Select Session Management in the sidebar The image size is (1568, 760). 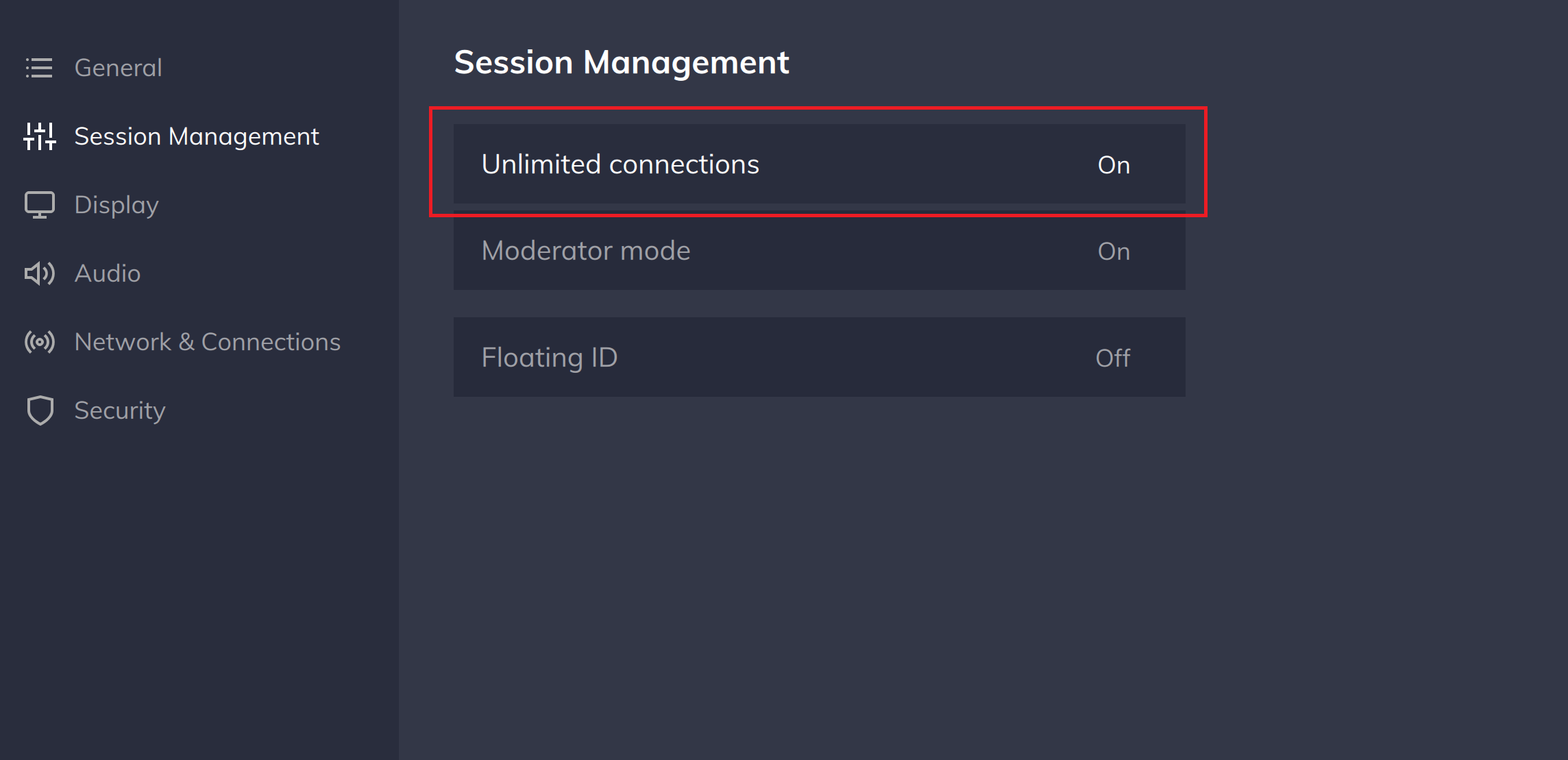tap(197, 136)
